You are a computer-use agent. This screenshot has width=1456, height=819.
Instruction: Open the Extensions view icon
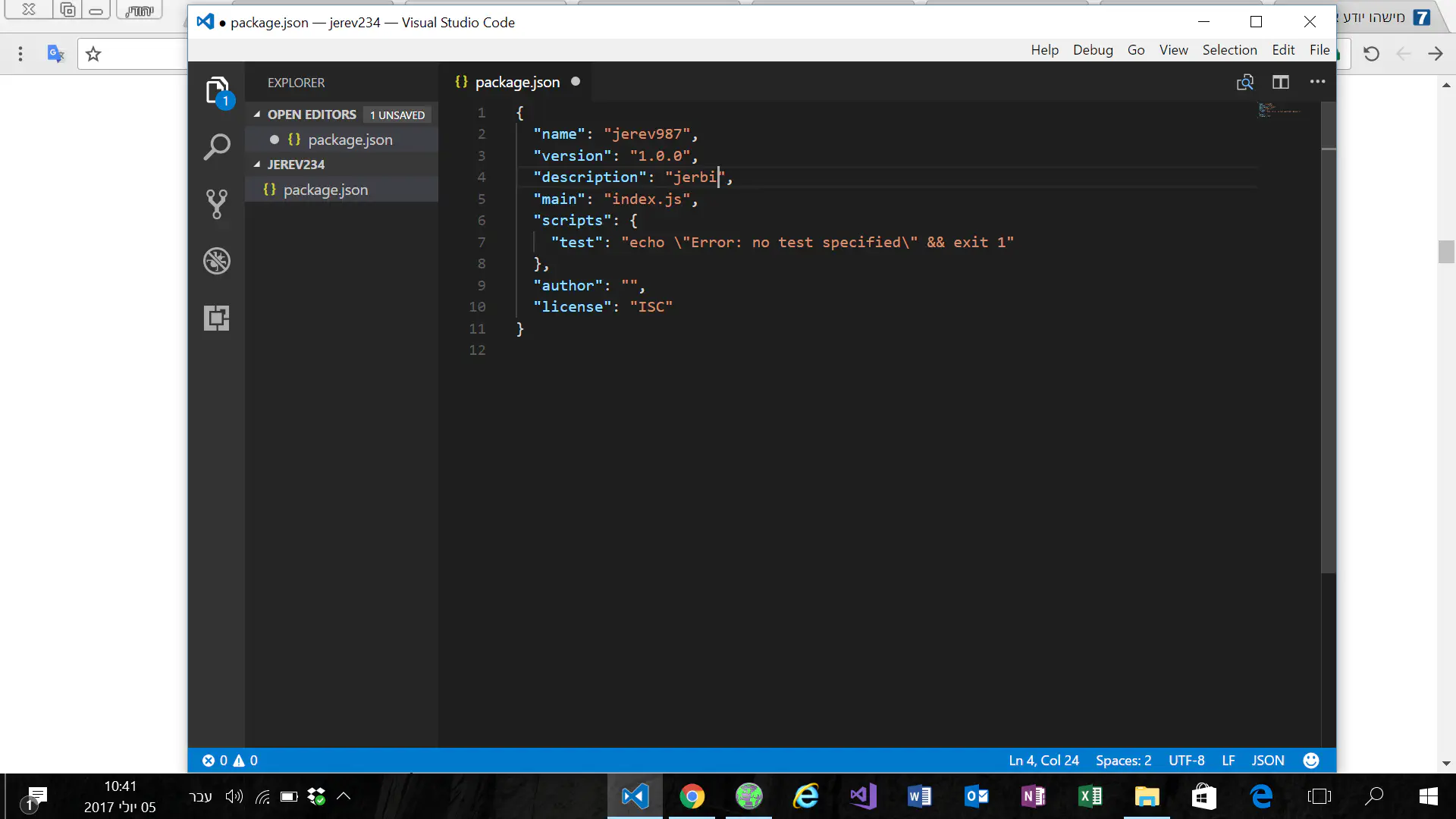coord(217,318)
